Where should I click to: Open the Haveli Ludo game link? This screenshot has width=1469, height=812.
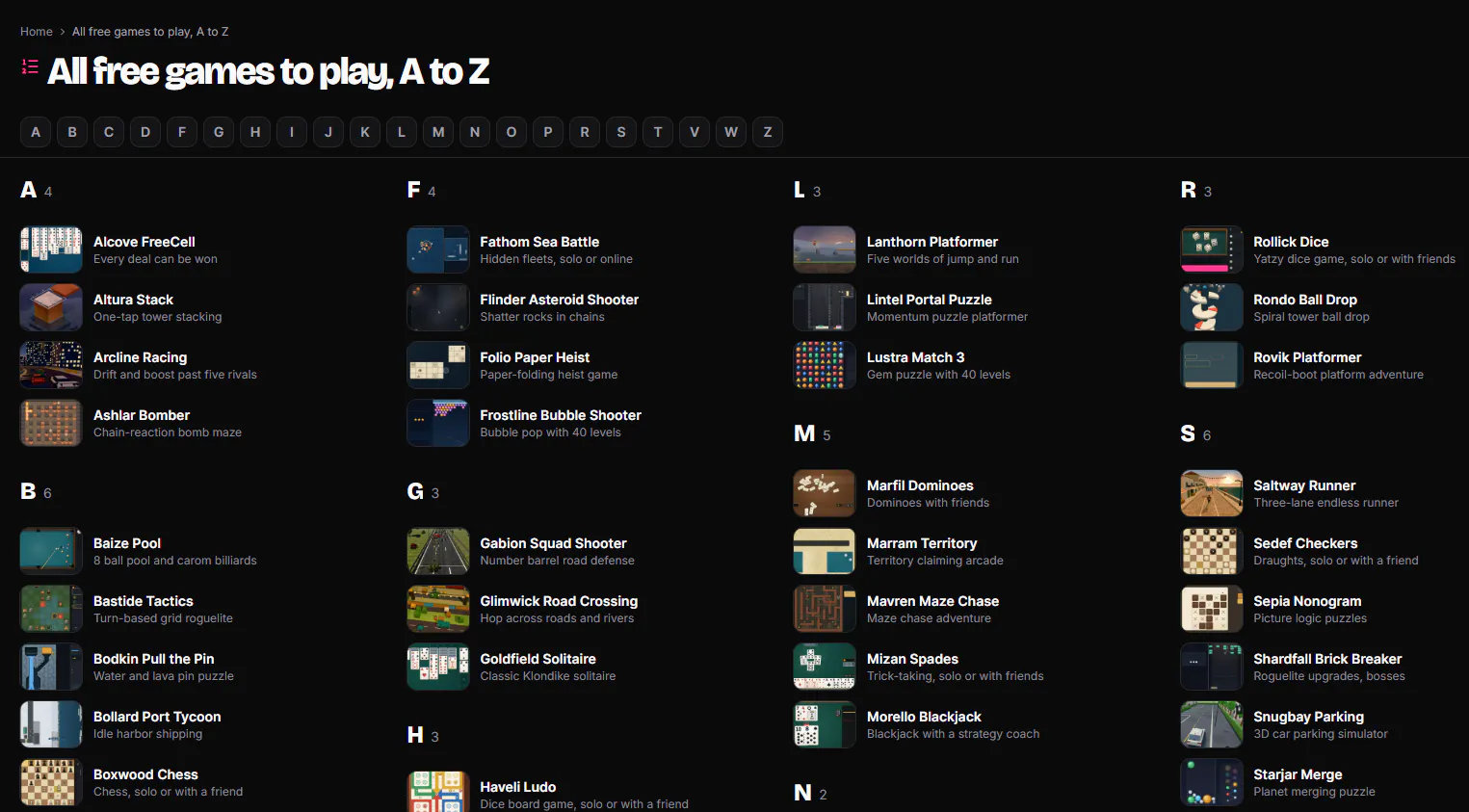coord(518,787)
